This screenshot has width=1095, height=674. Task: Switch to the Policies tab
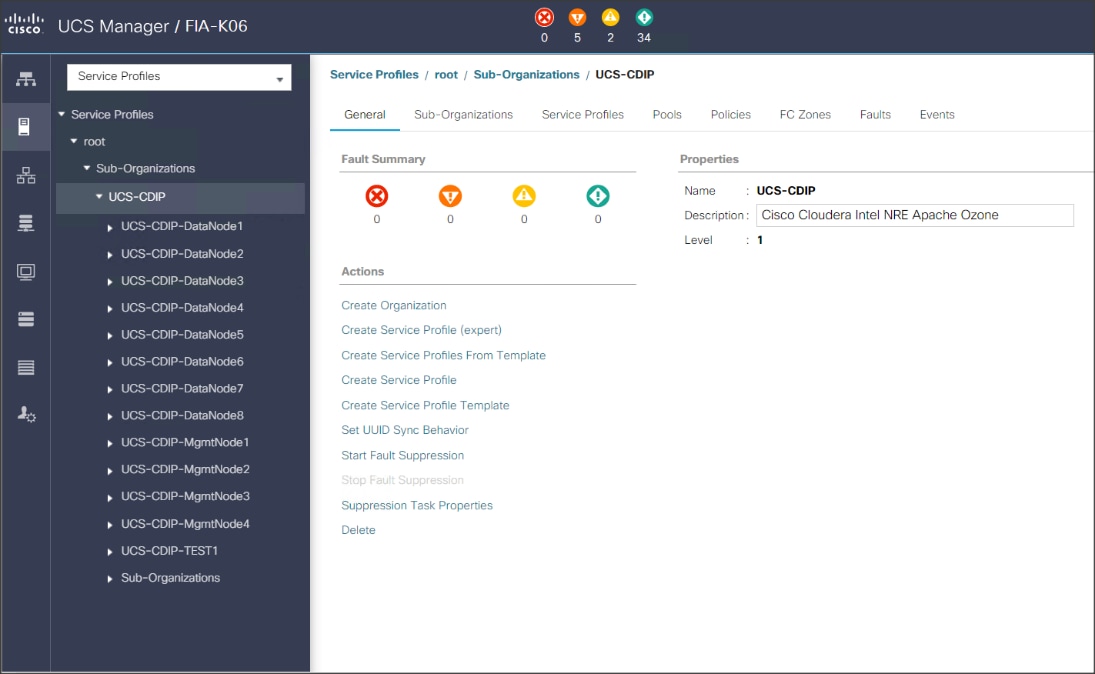click(x=730, y=114)
